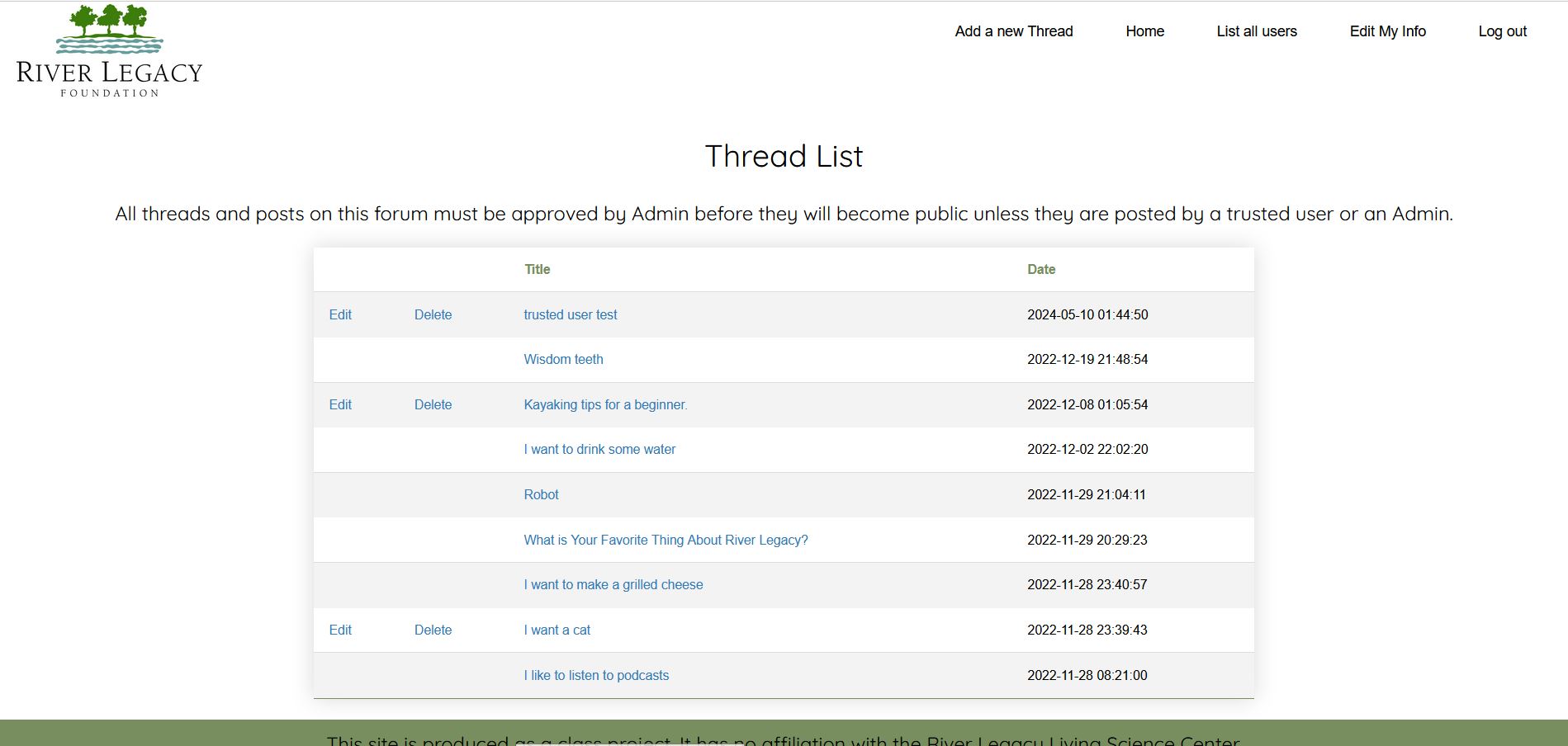The image size is (1568, 746).
Task: Click the 'Date' column header
Action: (x=1041, y=269)
